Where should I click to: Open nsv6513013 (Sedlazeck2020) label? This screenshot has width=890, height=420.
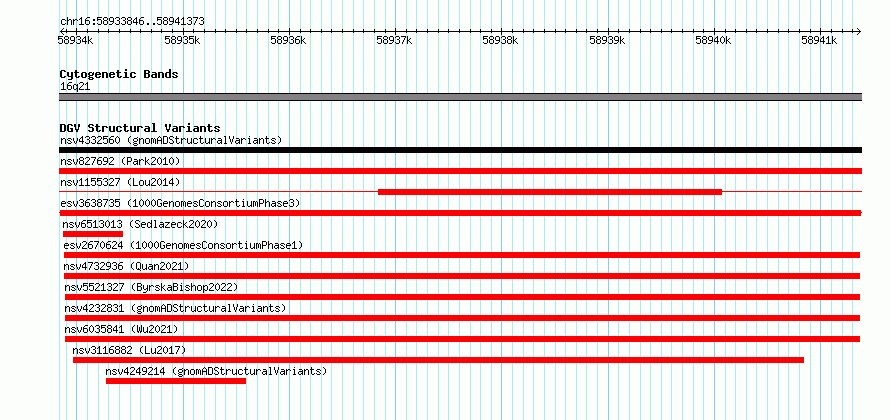click(140, 224)
